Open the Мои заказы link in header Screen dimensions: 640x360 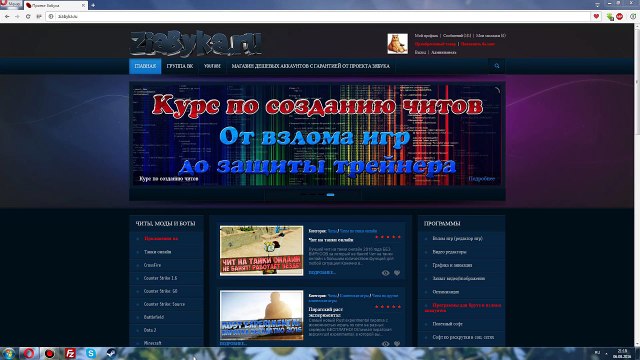coord(491,36)
